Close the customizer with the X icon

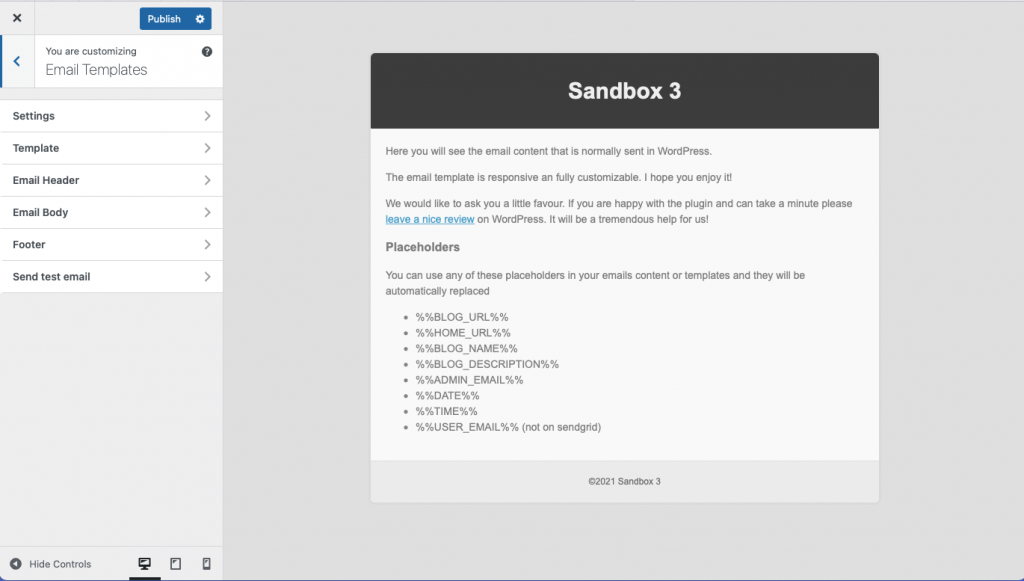tap(17, 18)
